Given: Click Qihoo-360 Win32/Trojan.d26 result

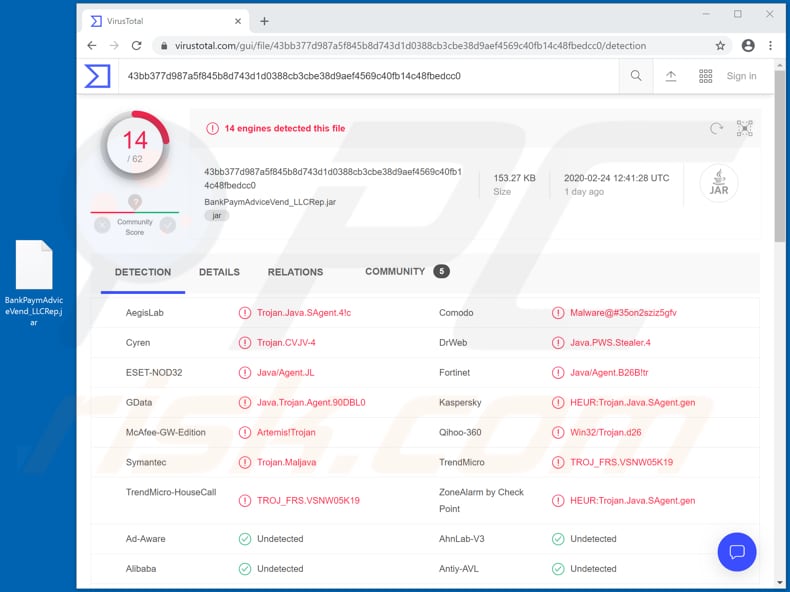Looking at the screenshot, I should coord(606,432).
